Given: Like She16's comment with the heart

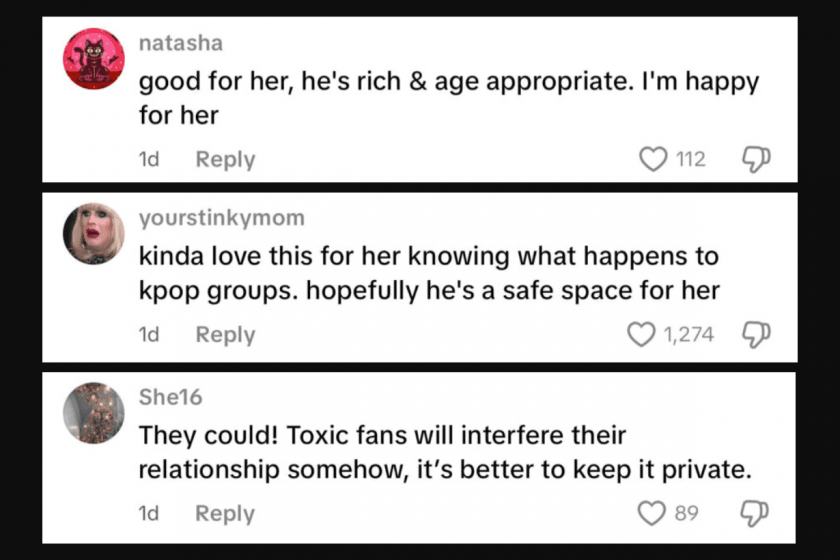Looking at the screenshot, I should 653,513.
